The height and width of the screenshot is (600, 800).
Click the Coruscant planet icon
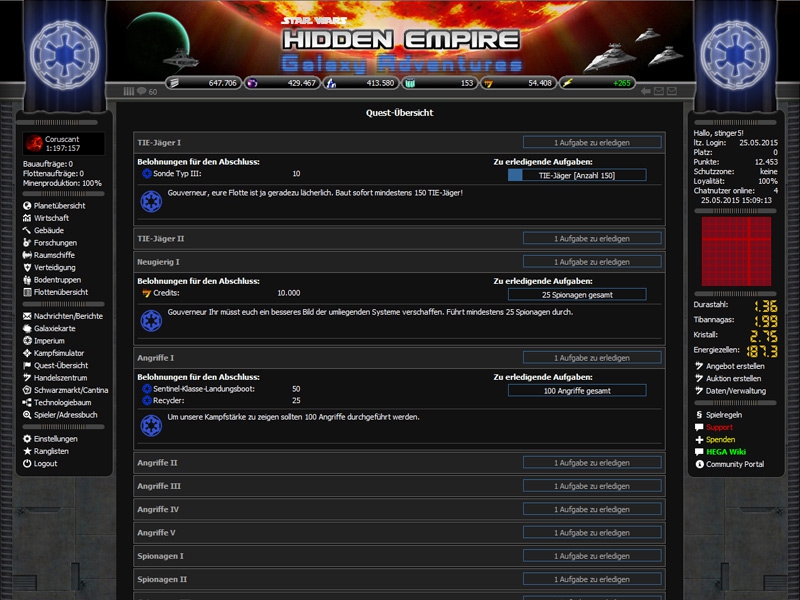point(34,143)
